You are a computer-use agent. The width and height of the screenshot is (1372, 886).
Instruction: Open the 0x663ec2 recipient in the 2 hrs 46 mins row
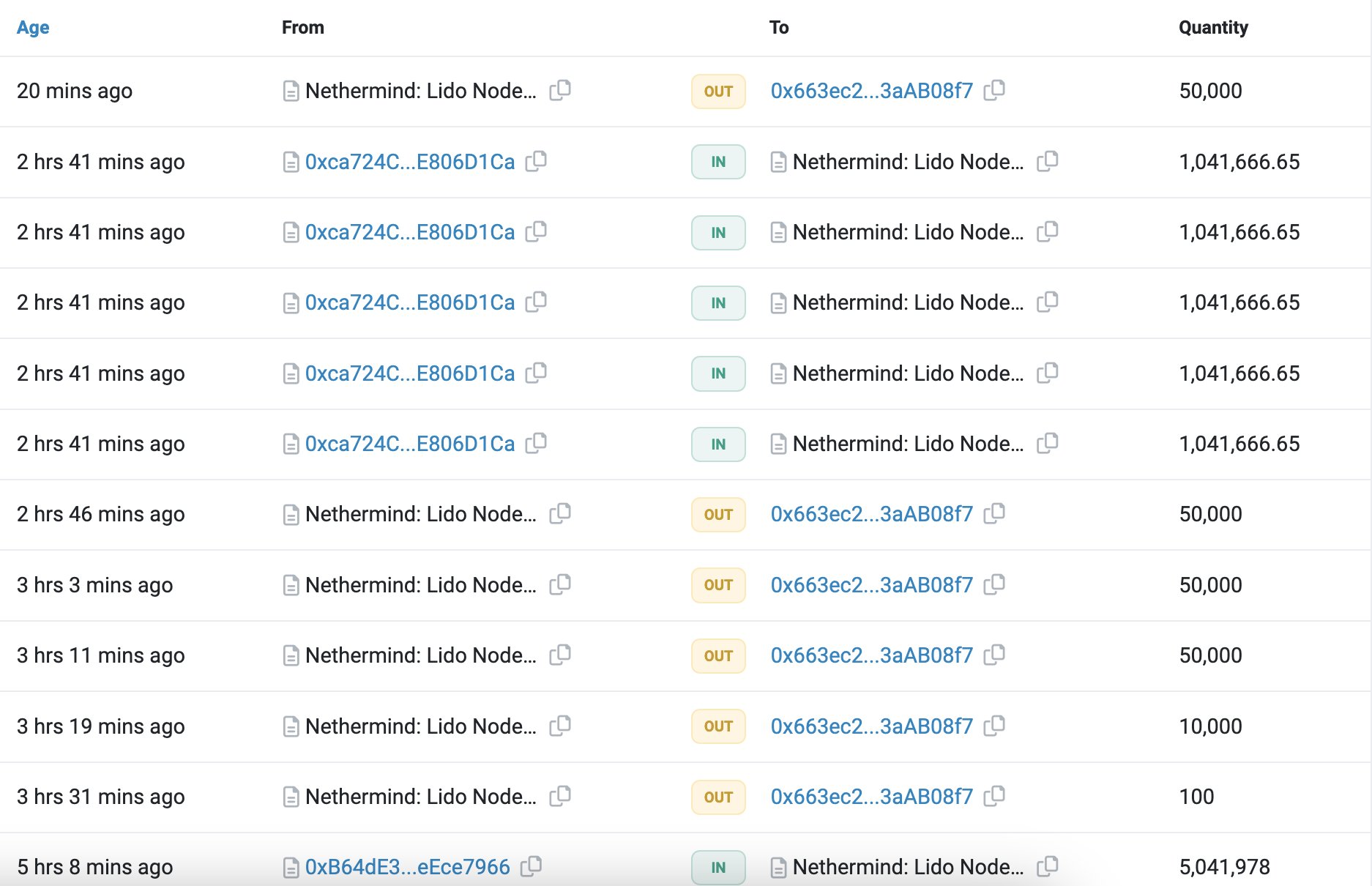tap(871, 514)
